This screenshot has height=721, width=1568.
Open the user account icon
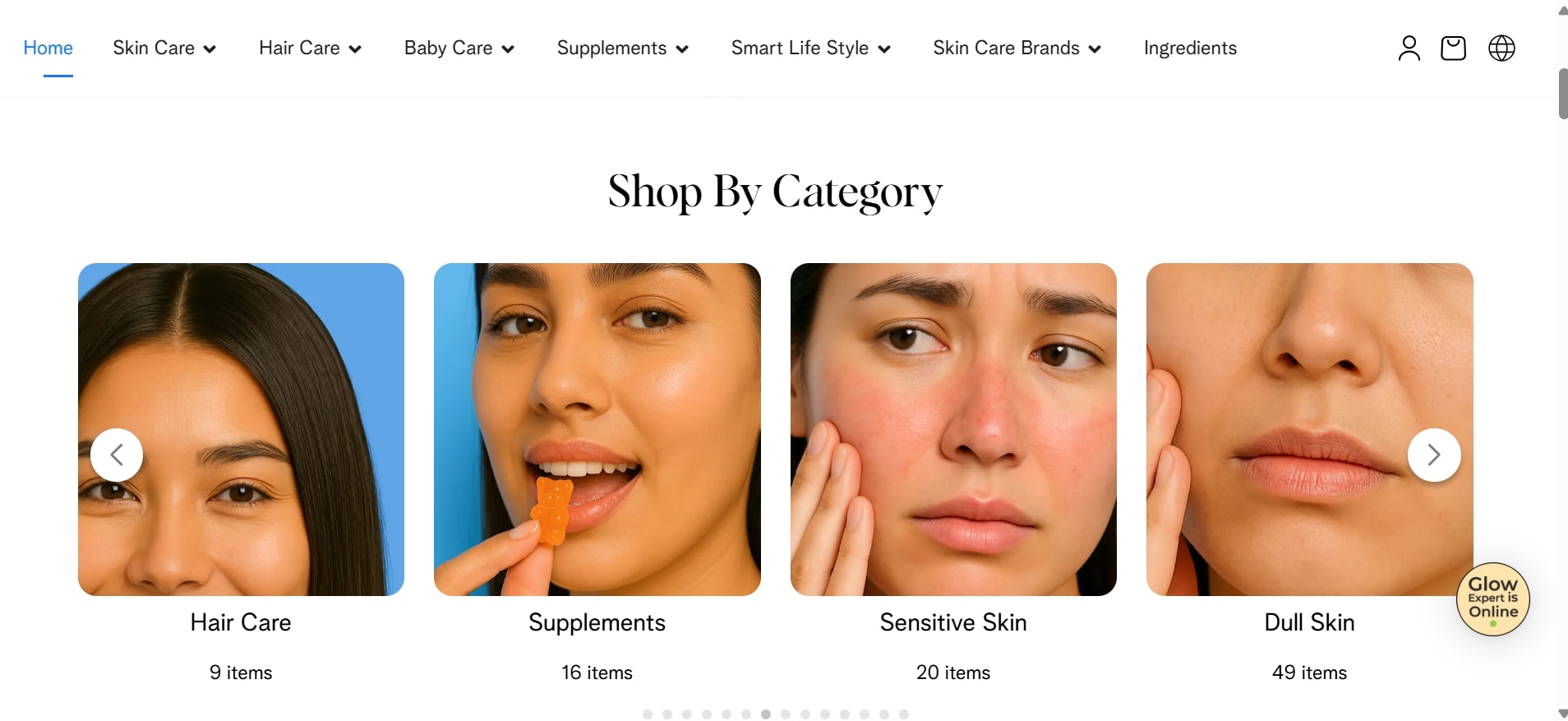click(1409, 49)
